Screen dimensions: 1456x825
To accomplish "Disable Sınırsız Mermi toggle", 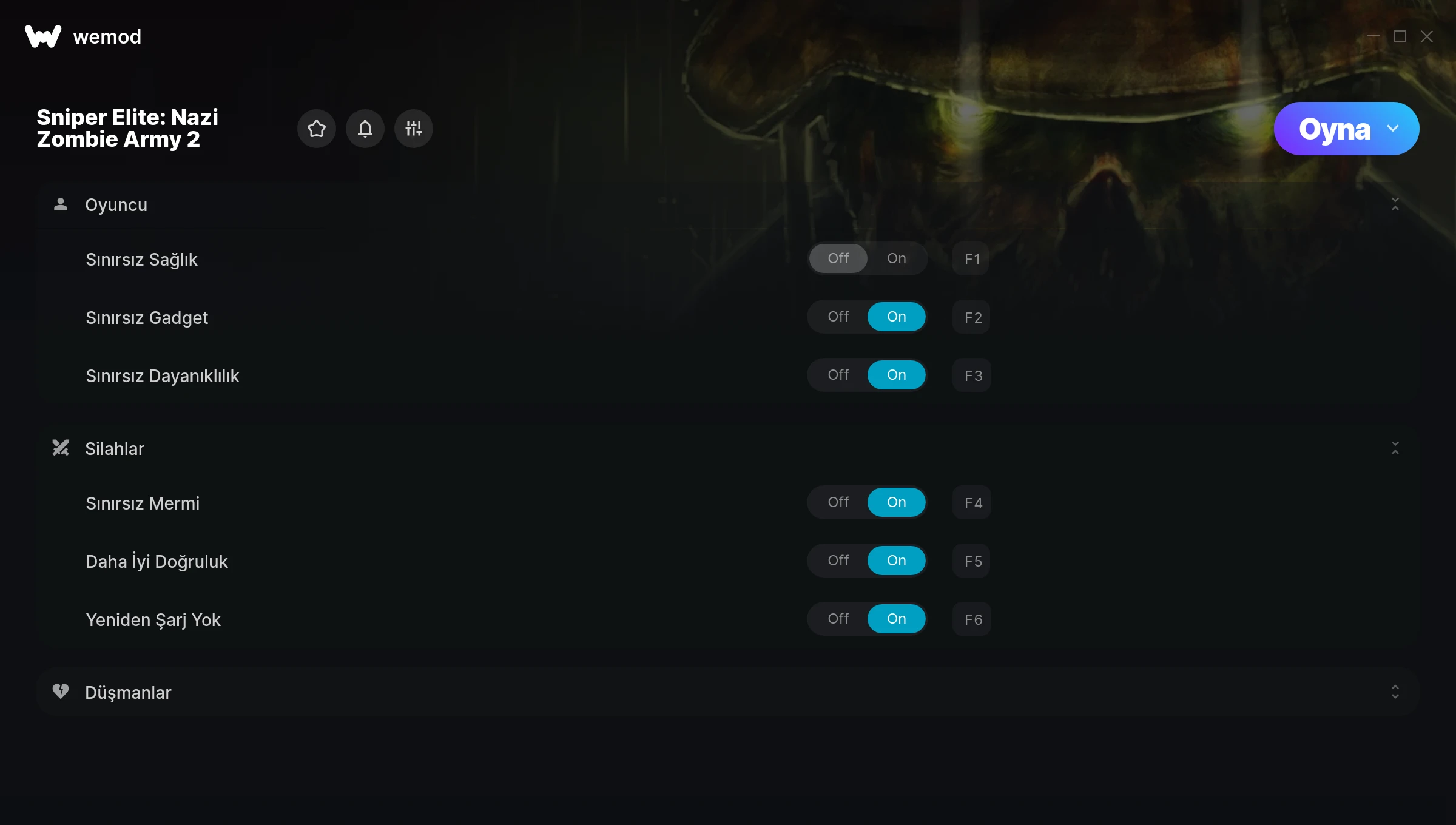I will (838, 502).
